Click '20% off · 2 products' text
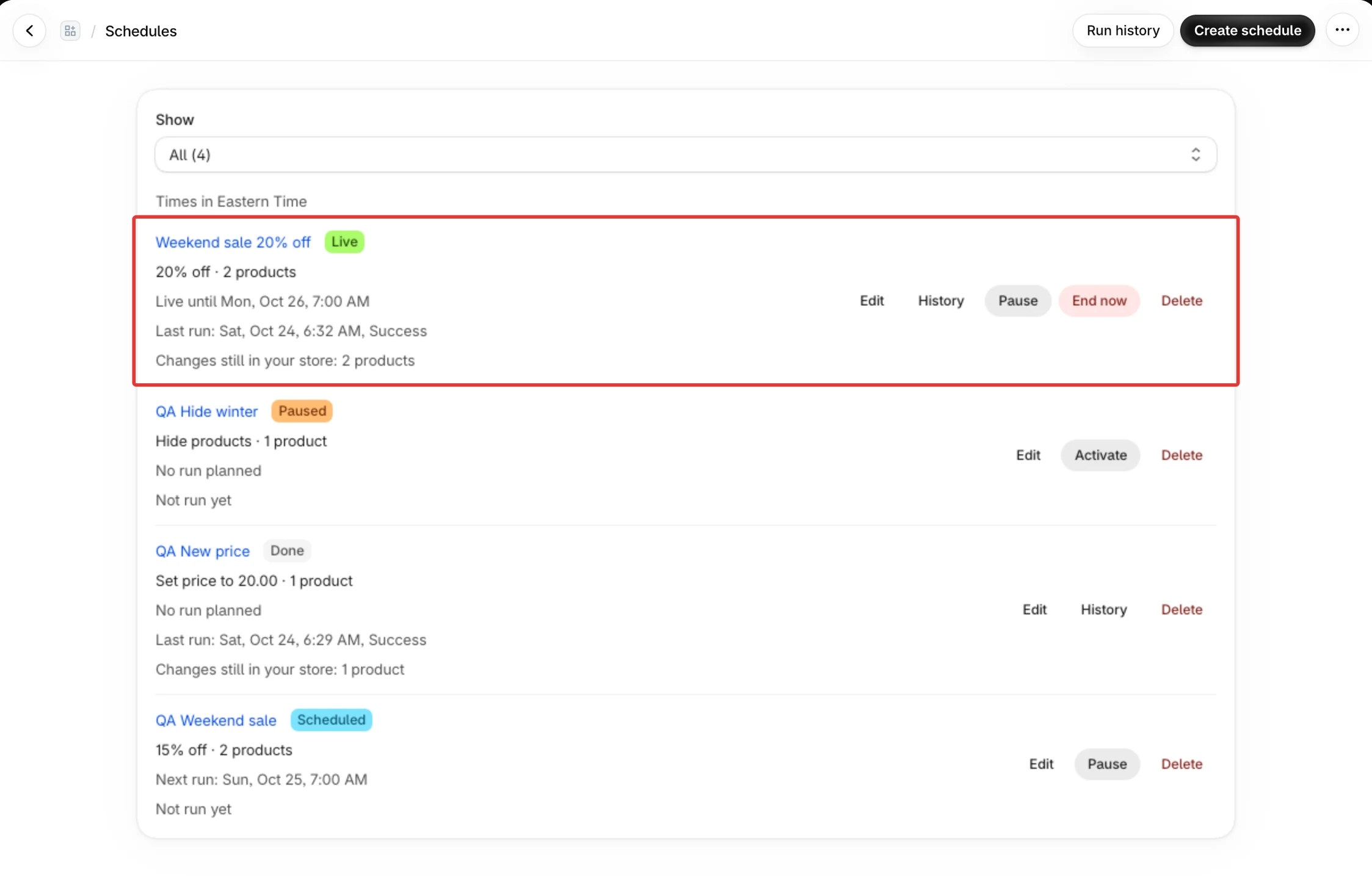1372x879 pixels. (226, 272)
